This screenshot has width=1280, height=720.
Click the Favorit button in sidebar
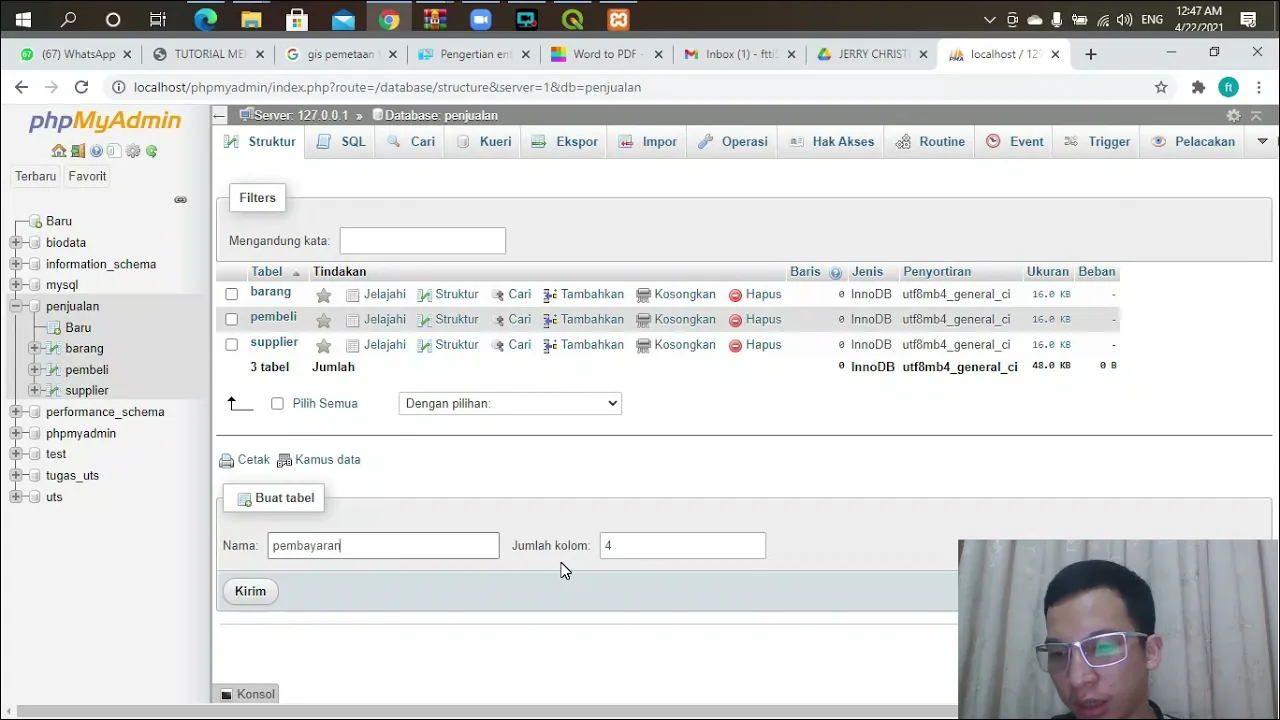pyautogui.click(x=87, y=176)
